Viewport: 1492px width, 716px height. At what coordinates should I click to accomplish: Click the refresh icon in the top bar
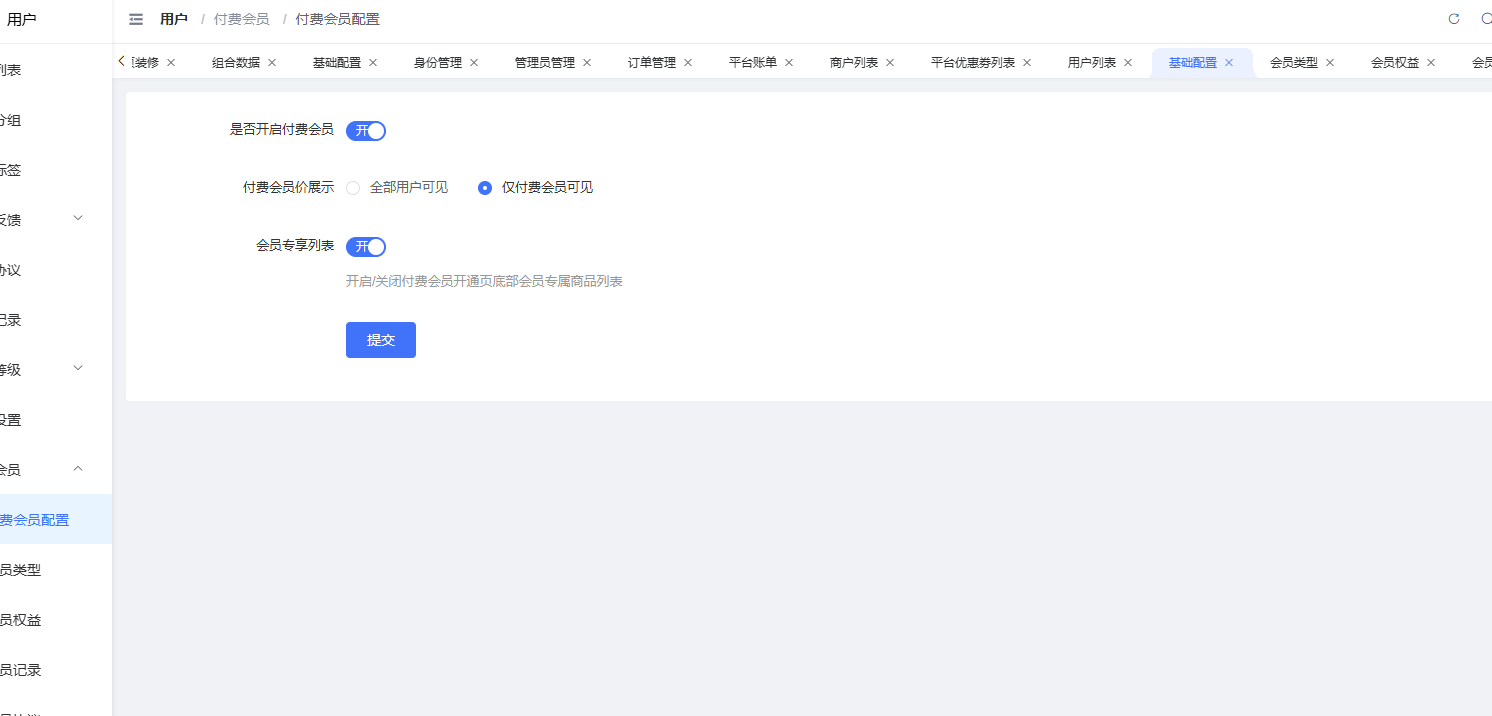tap(1454, 19)
